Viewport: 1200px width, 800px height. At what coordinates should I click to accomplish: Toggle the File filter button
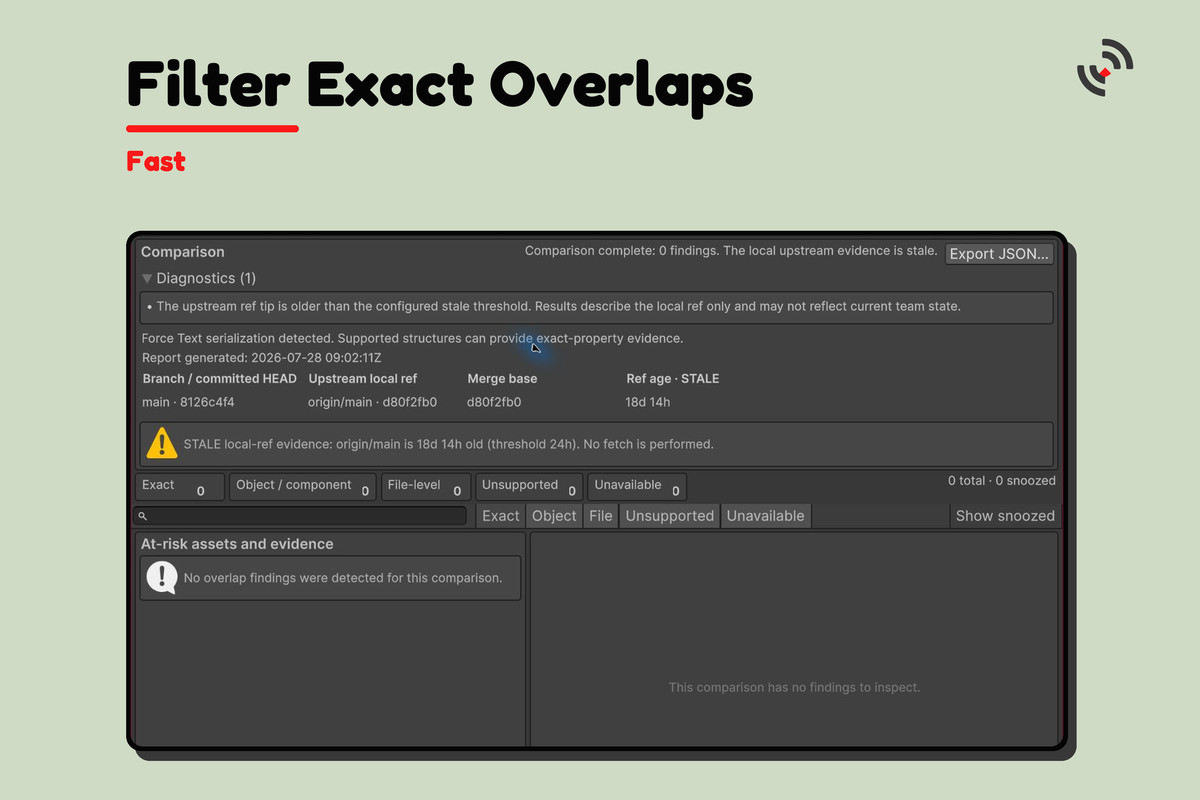click(601, 516)
